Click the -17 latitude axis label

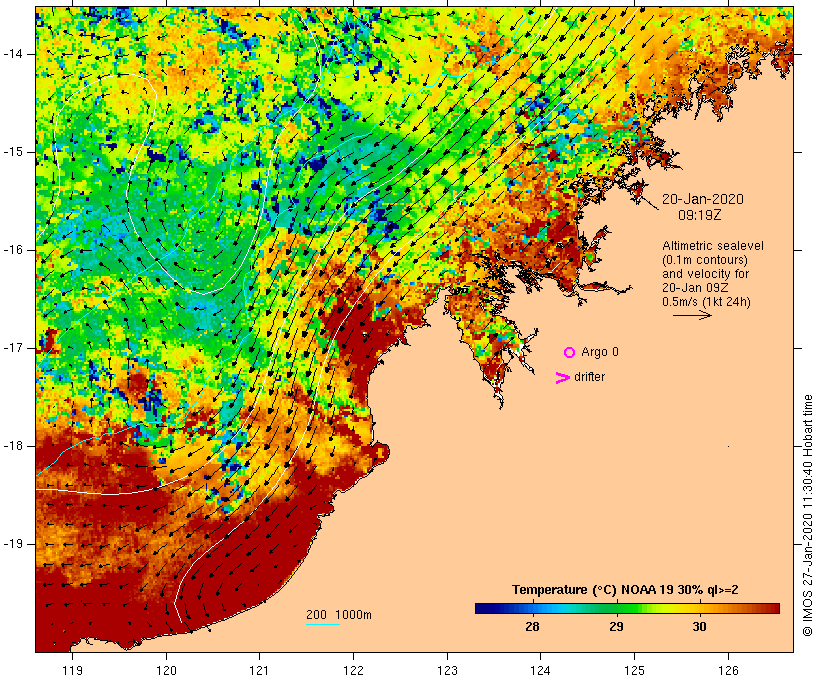(13, 348)
